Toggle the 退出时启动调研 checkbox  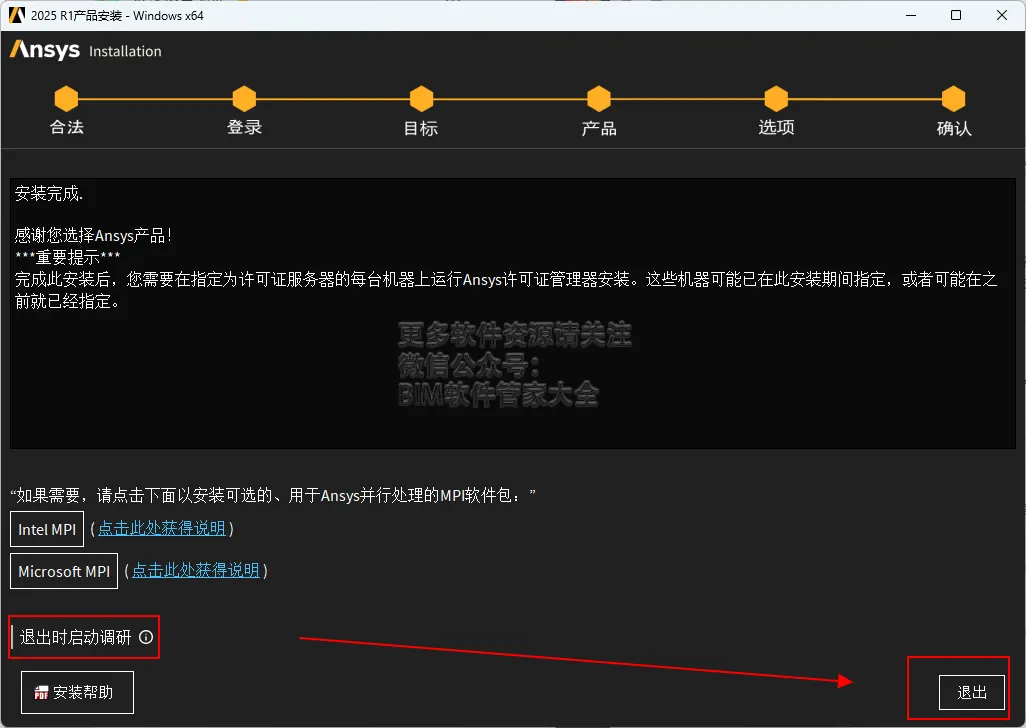pos(12,636)
